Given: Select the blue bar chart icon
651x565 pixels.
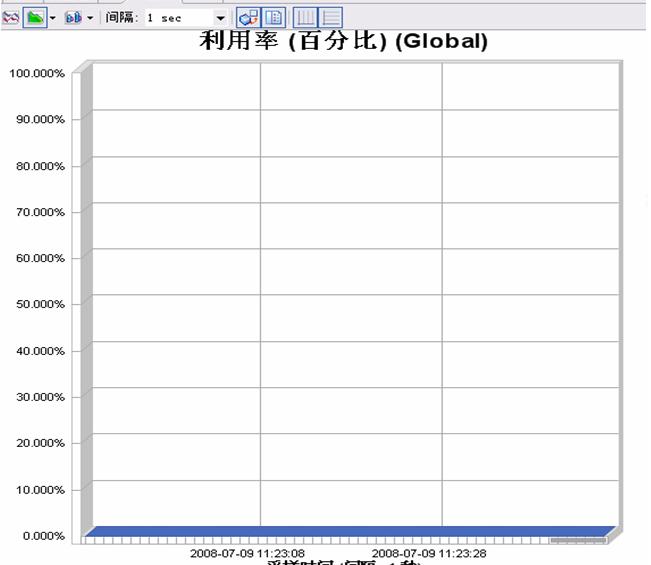Looking at the screenshot, I should point(73,18).
